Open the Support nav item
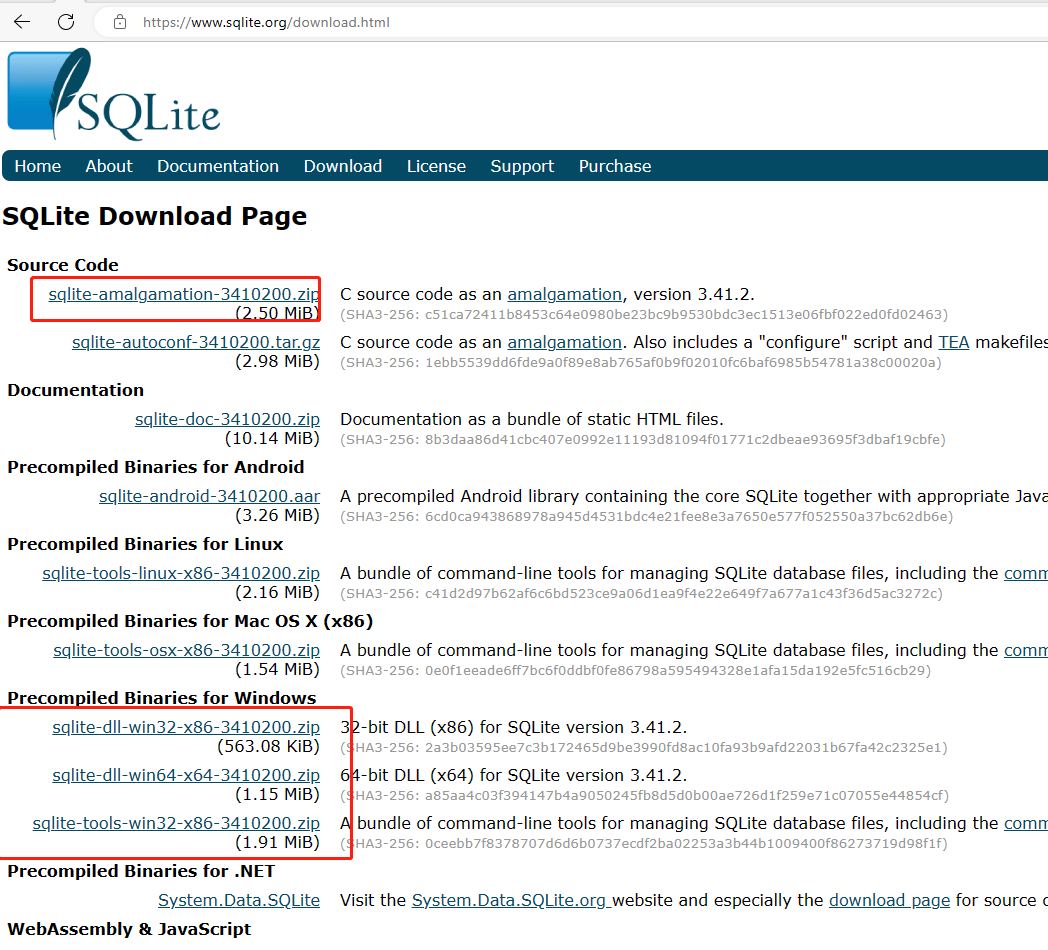Screen dimensions: 1048x950 pyautogui.click(x=522, y=166)
